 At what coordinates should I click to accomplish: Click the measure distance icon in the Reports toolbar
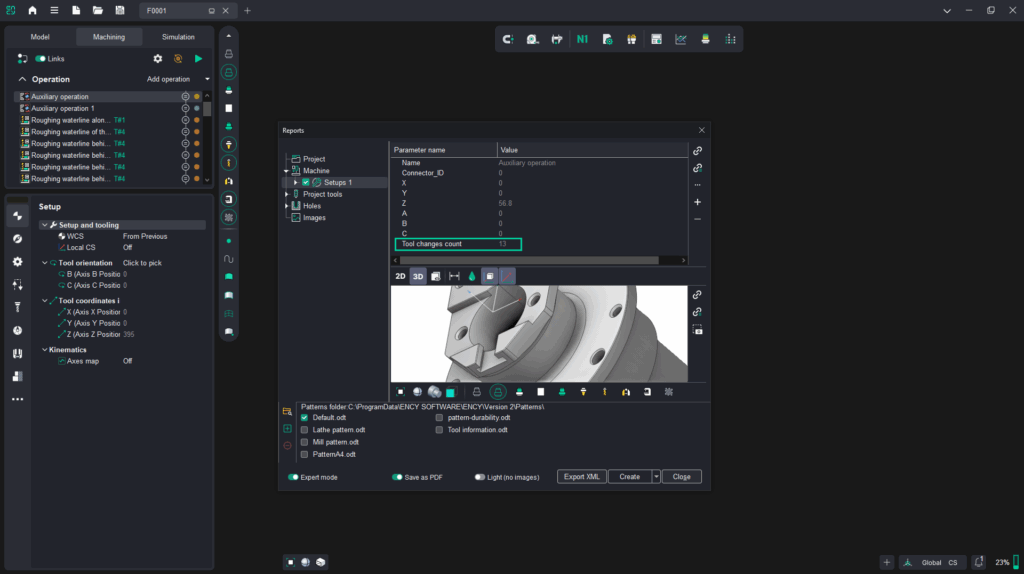point(454,276)
